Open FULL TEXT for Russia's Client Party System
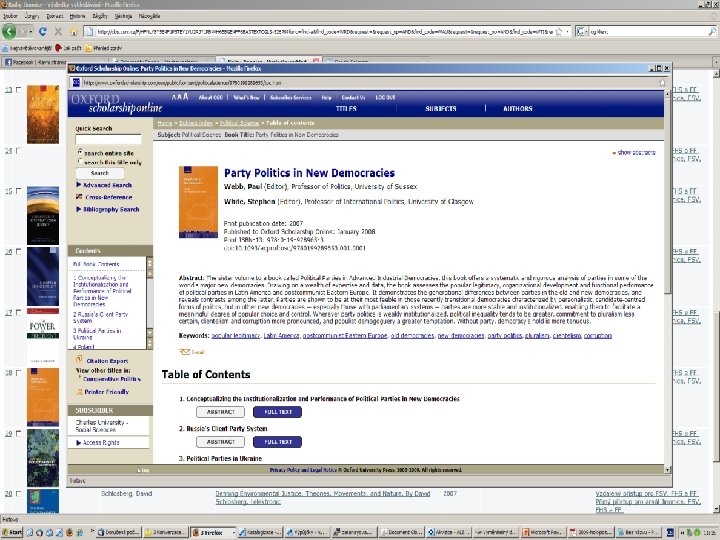The height and width of the screenshot is (540, 720). click(278, 442)
